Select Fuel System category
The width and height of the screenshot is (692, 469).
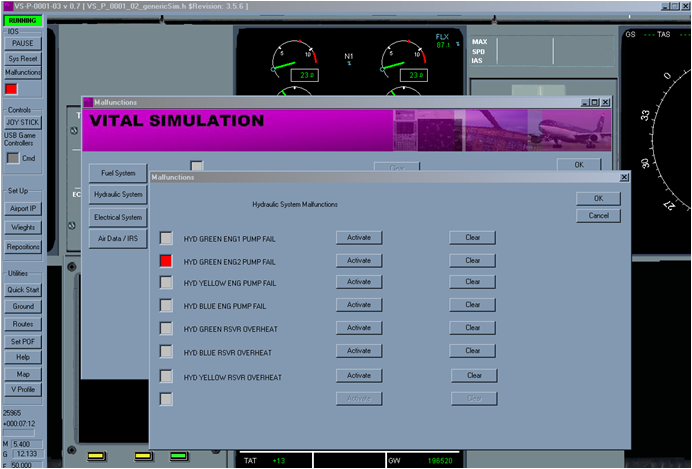[118, 173]
